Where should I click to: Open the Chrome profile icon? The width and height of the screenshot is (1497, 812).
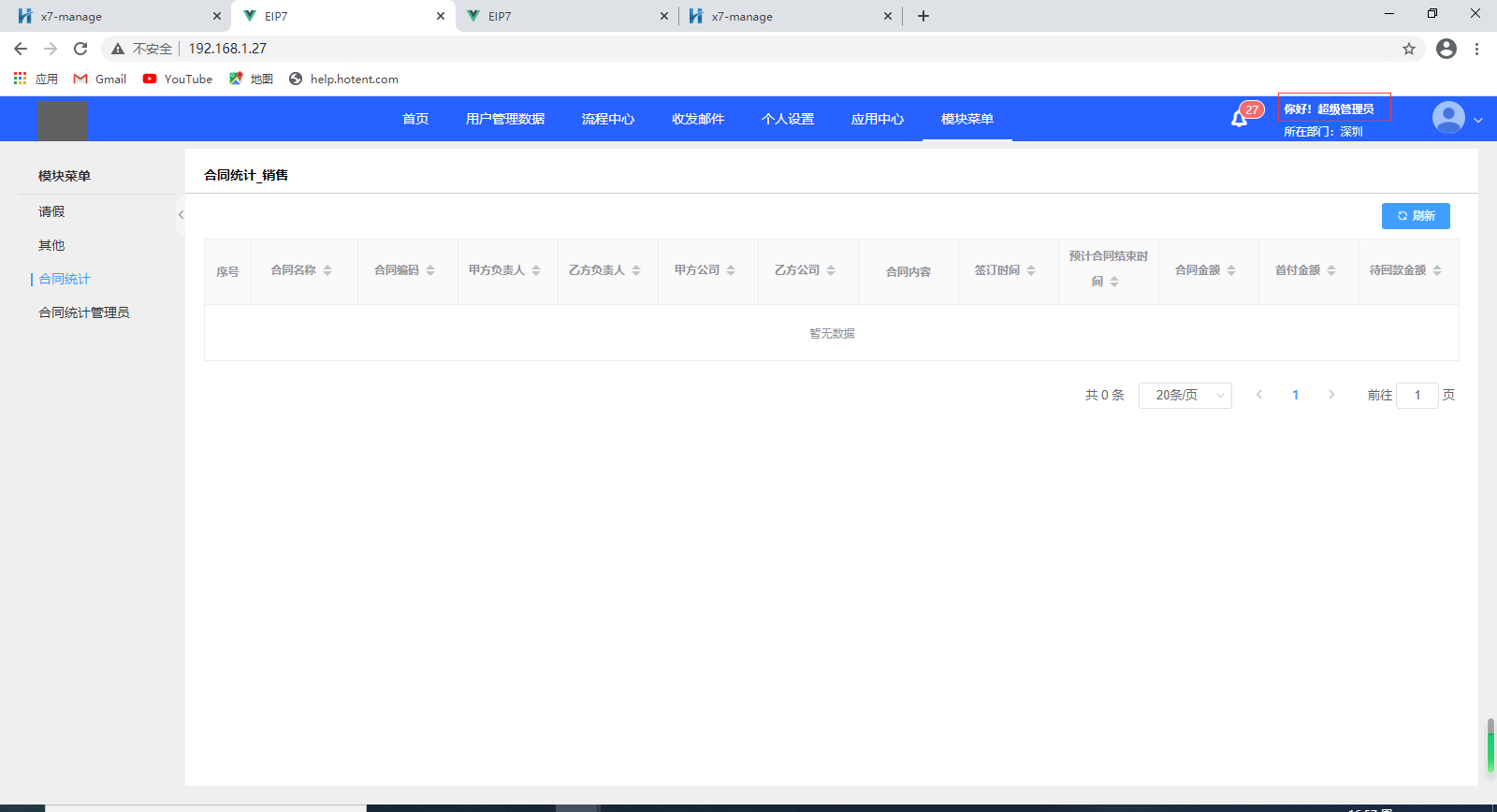[1446, 49]
